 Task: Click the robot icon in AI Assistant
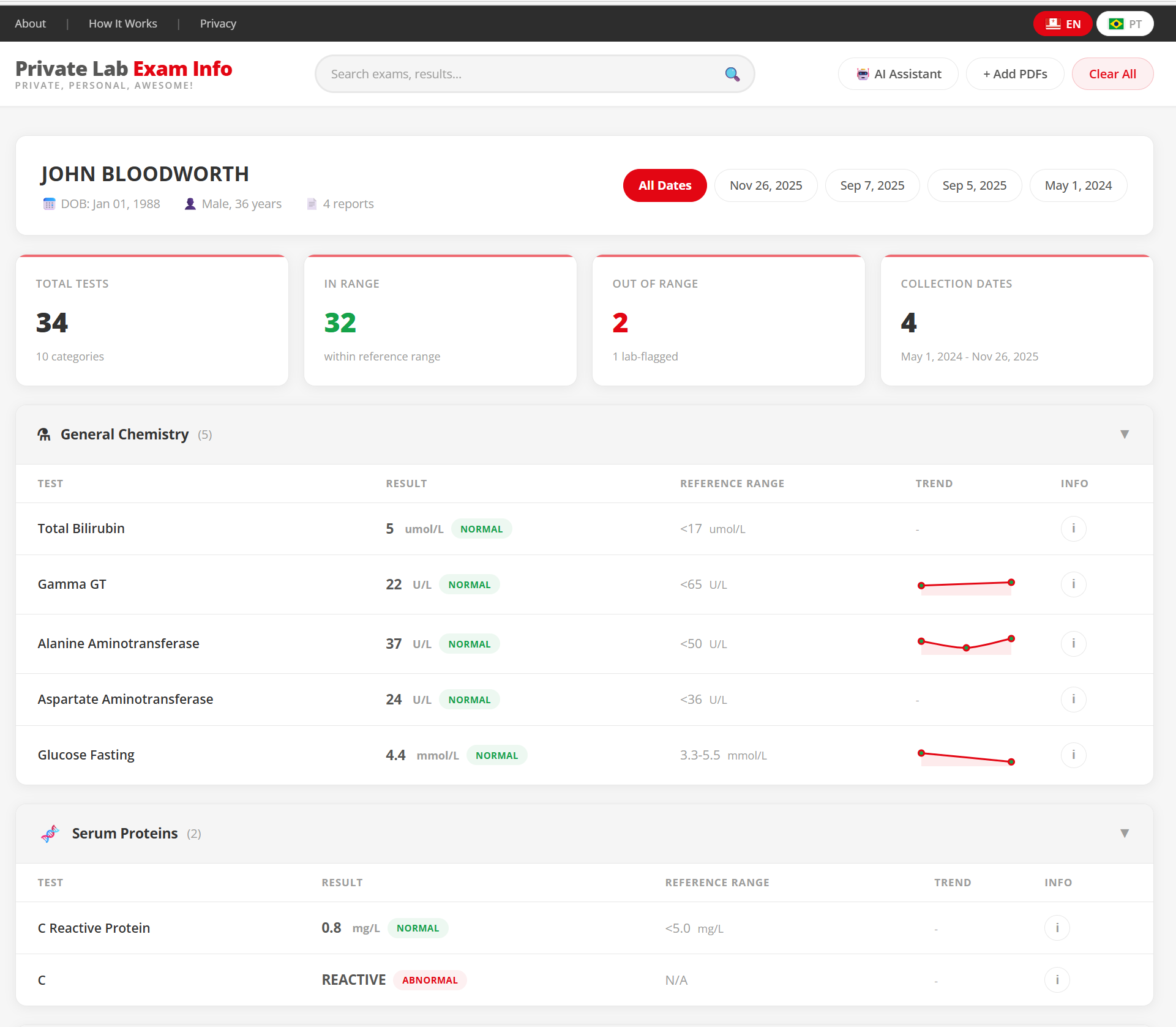(863, 74)
